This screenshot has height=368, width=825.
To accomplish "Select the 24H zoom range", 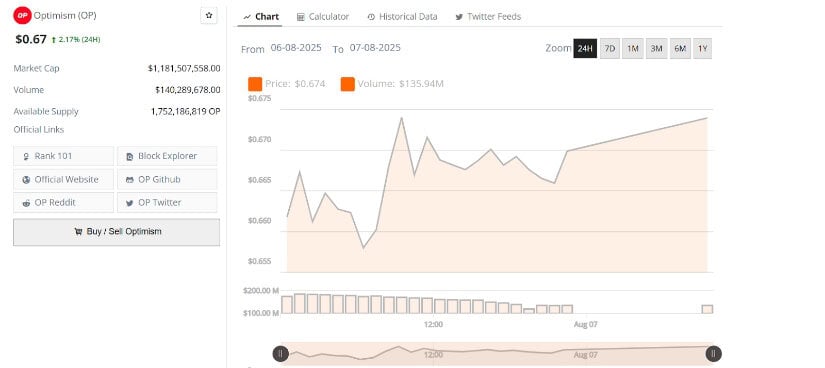I will [585, 48].
